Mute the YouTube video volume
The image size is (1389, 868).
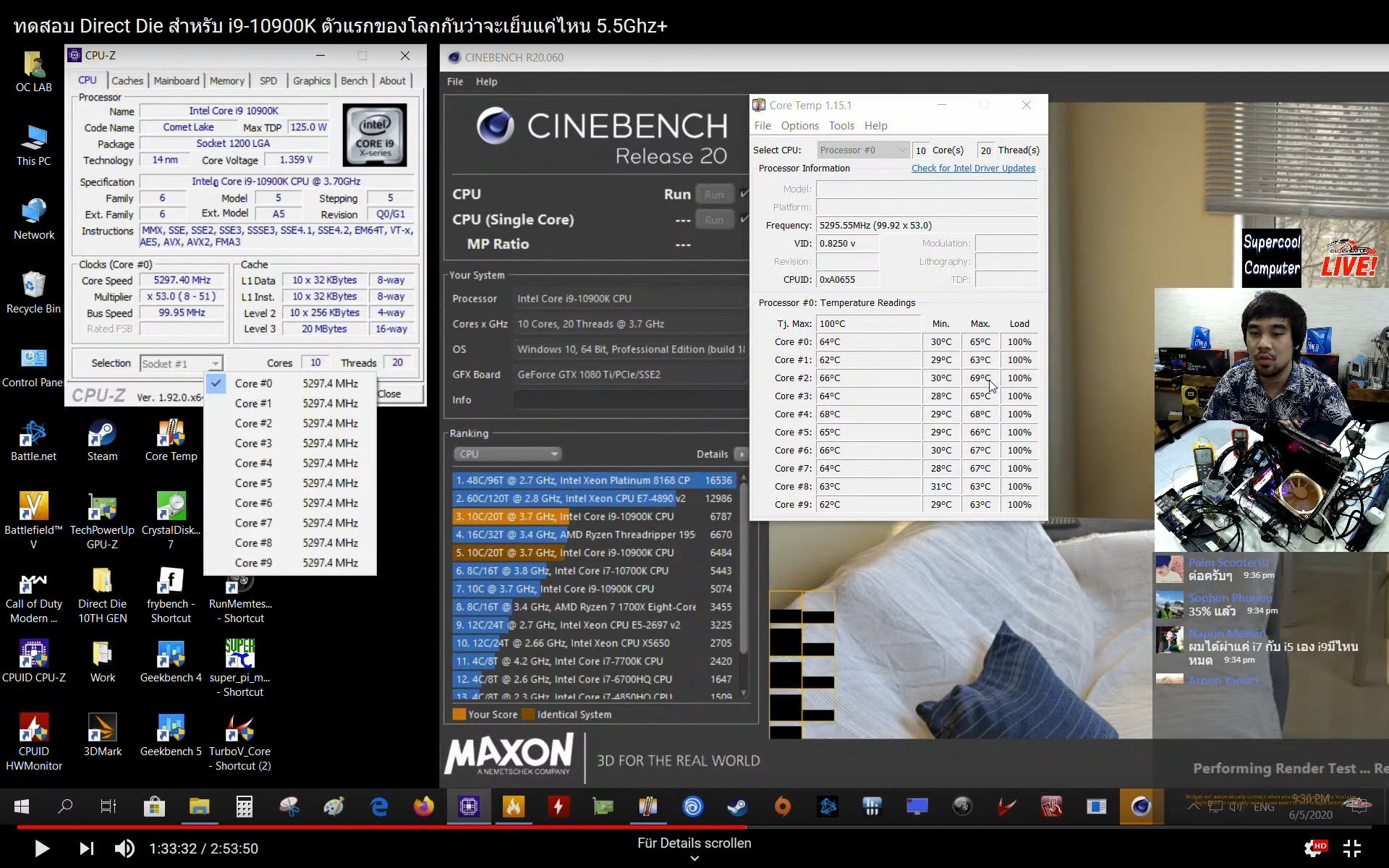(x=124, y=848)
